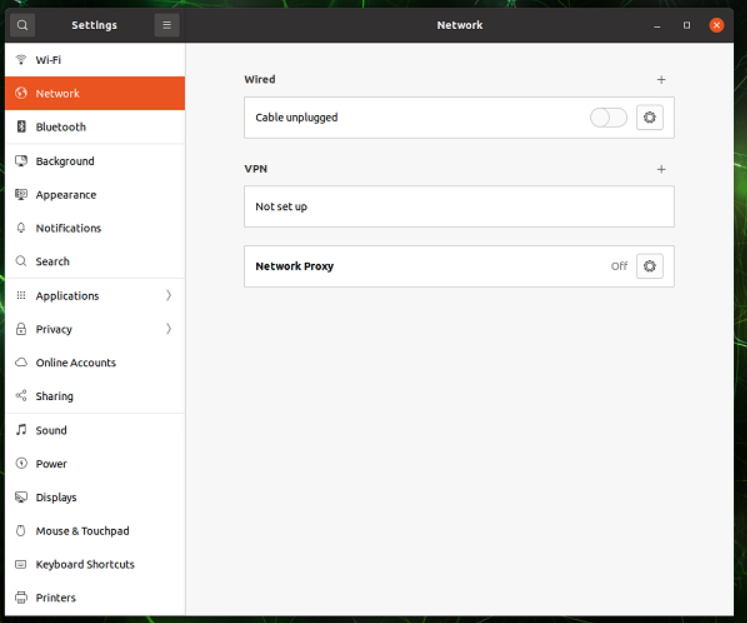Click the Network title in header bar
The image size is (747, 623).
(460, 25)
